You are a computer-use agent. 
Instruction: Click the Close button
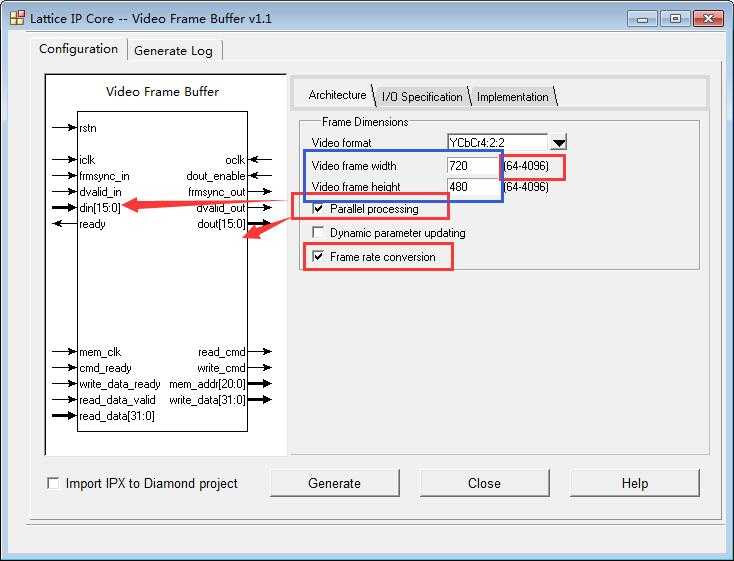(484, 483)
